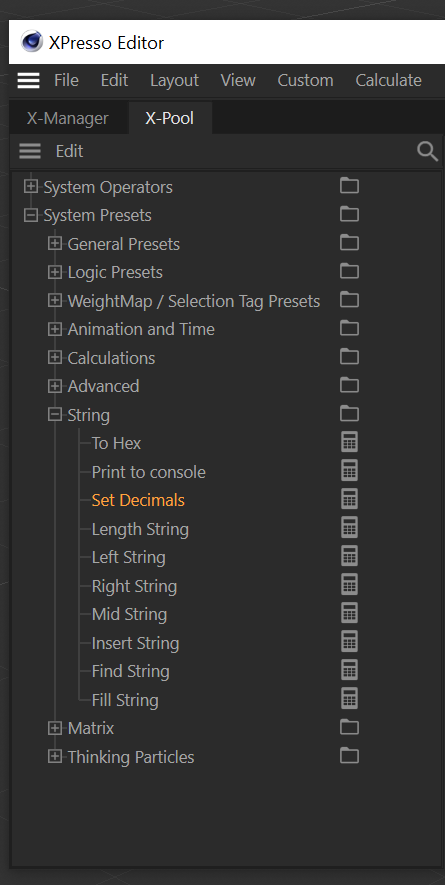Click the search magnifier icon in X-Pool
Image resolution: width=445 pixels, height=885 pixels.
[x=427, y=151]
